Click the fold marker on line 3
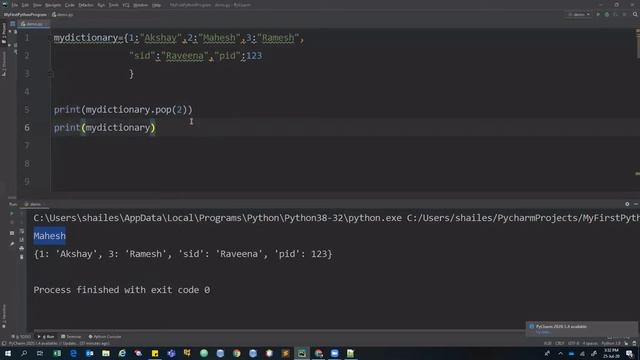Screen dimensions: 640x360 (x=51, y=74)
